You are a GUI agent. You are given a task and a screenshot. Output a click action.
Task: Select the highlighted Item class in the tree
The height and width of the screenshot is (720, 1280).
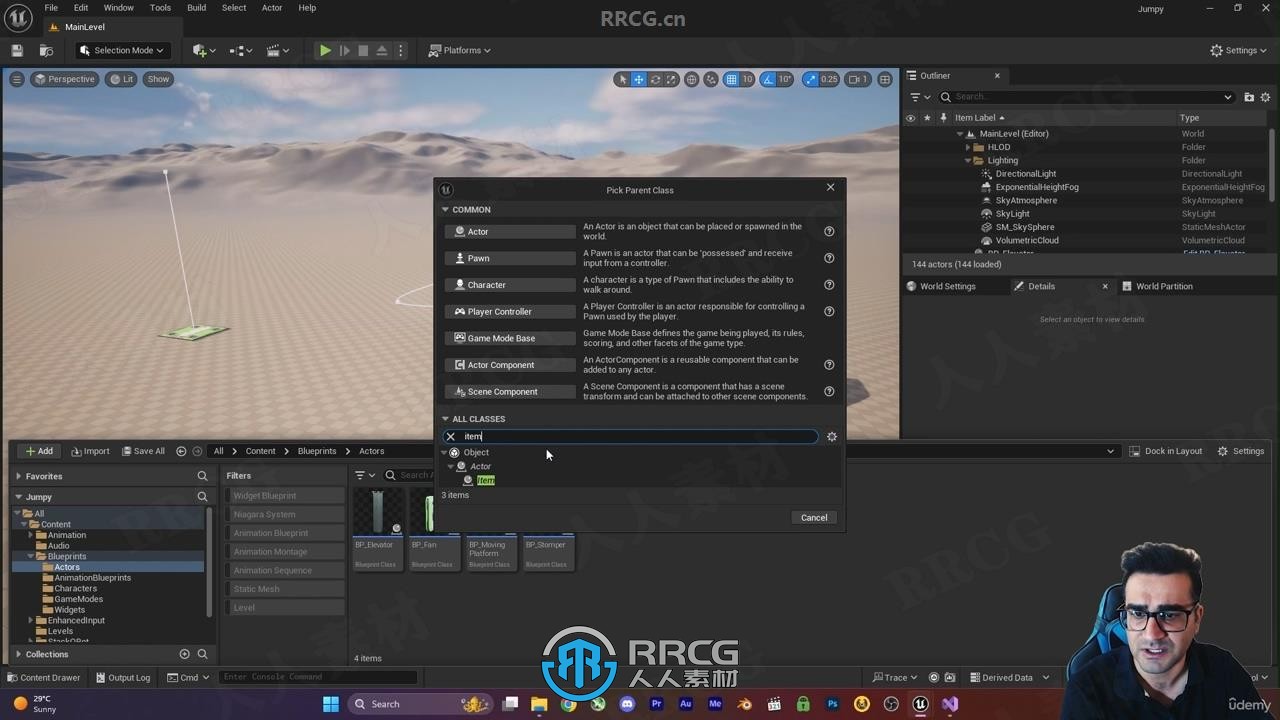pos(486,480)
